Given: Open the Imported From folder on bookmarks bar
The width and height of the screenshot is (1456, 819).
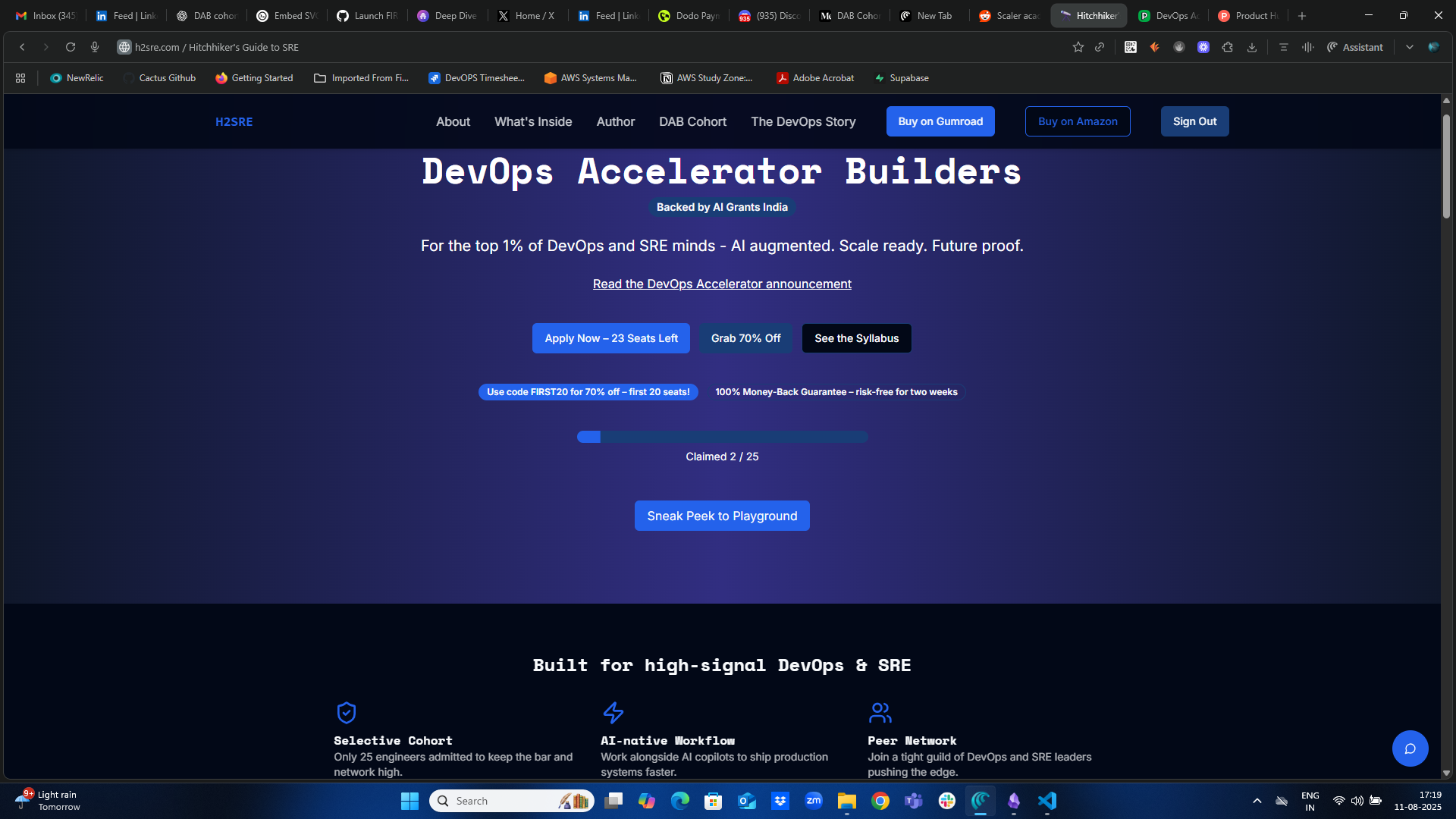Looking at the screenshot, I should pyautogui.click(x=362, y=77).
